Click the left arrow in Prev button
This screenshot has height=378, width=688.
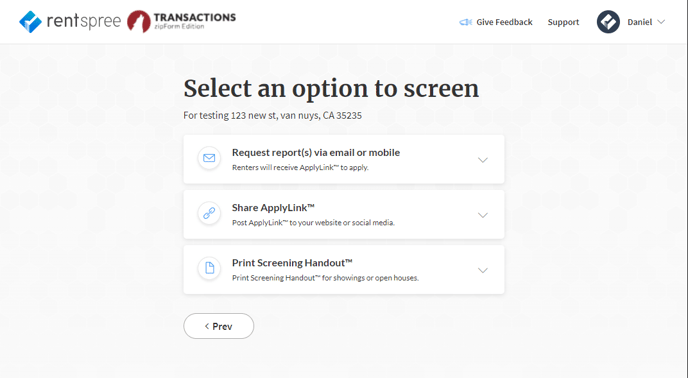pos(207,326)
